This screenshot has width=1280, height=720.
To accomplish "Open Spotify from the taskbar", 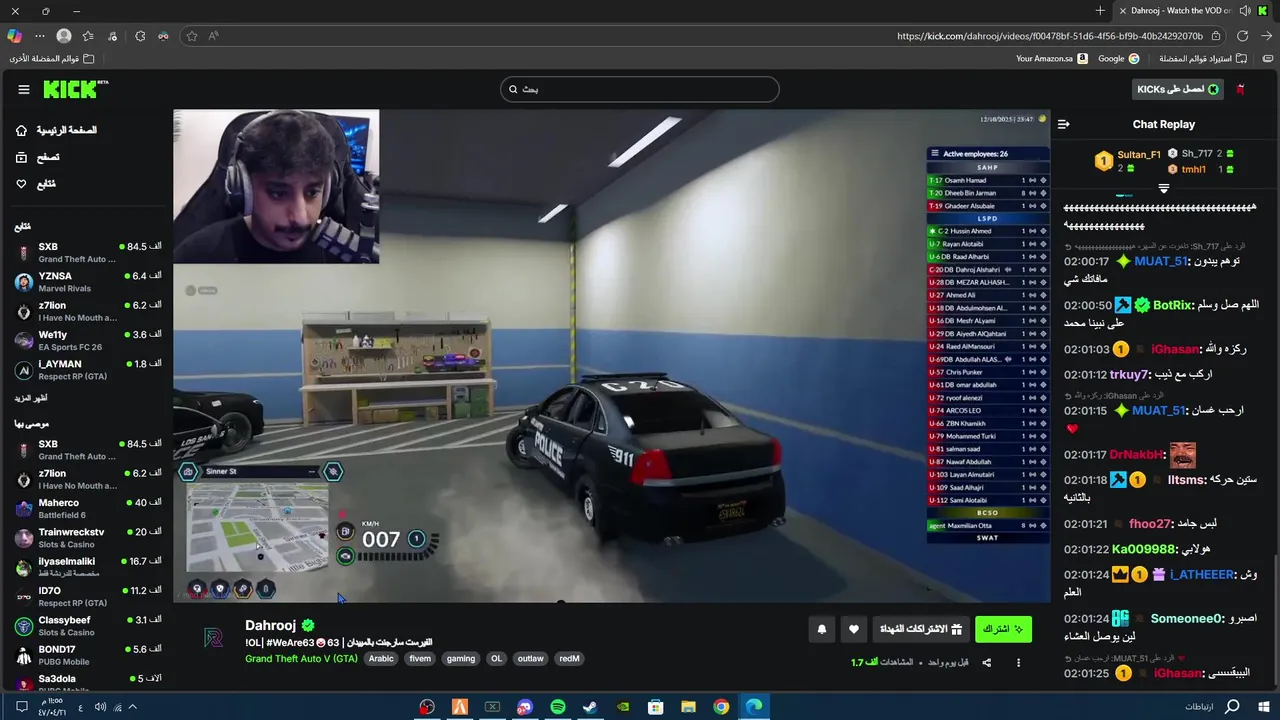I will coord(557,707).
